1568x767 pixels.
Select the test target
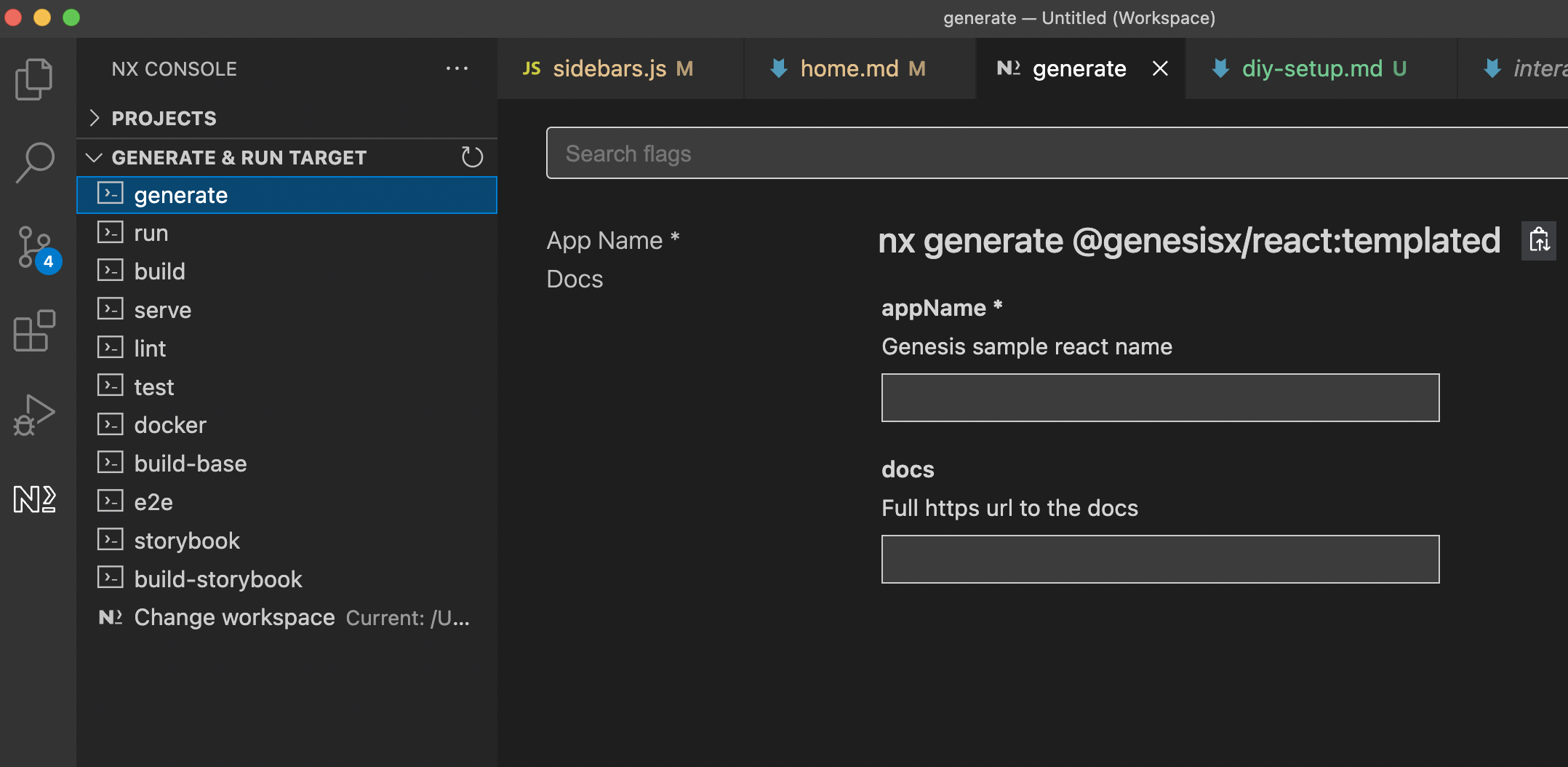pos(287,387)
